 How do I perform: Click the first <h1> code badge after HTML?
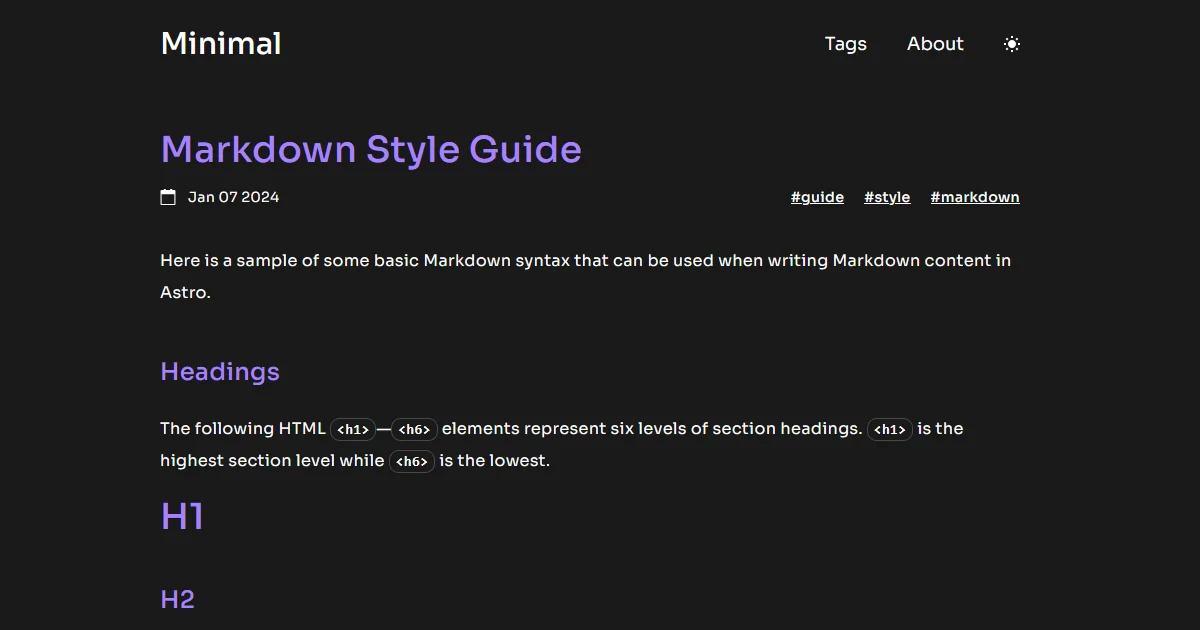pos(353,430)
